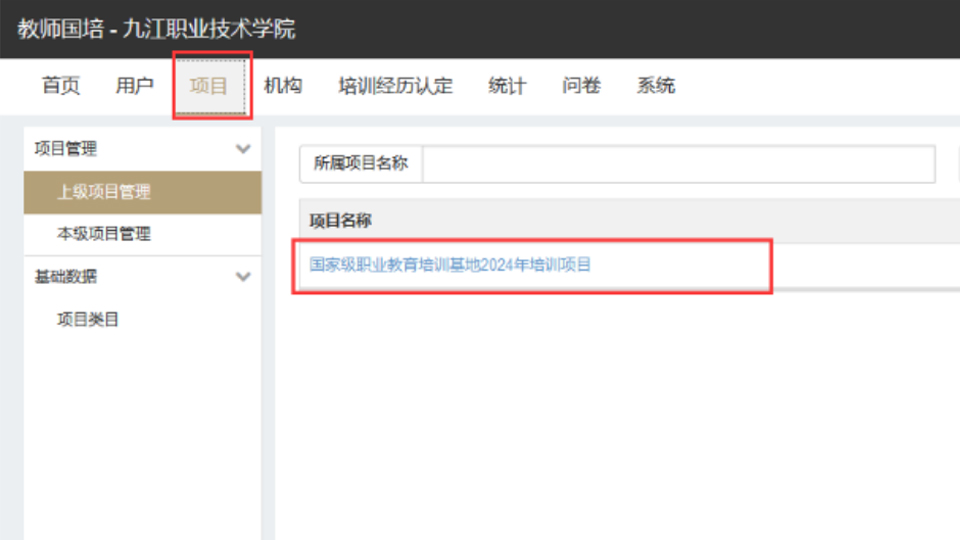Open the 培训经历认定 tab
Viewport: 960px width, 540px height.
(395, 86)
